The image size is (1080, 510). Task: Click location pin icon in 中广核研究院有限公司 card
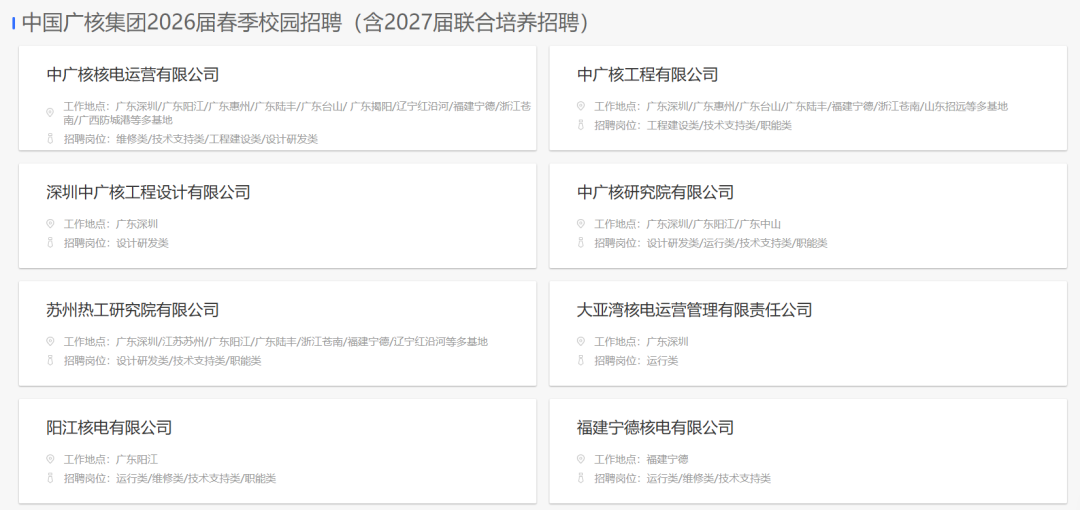(581, 224)
